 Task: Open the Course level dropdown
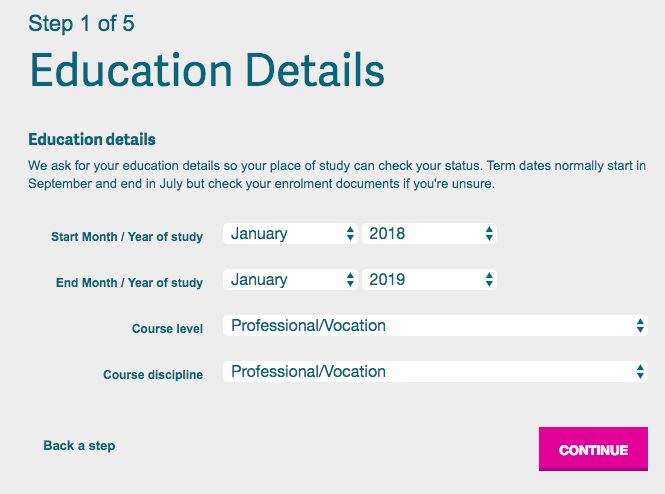[x=435, y=326]
